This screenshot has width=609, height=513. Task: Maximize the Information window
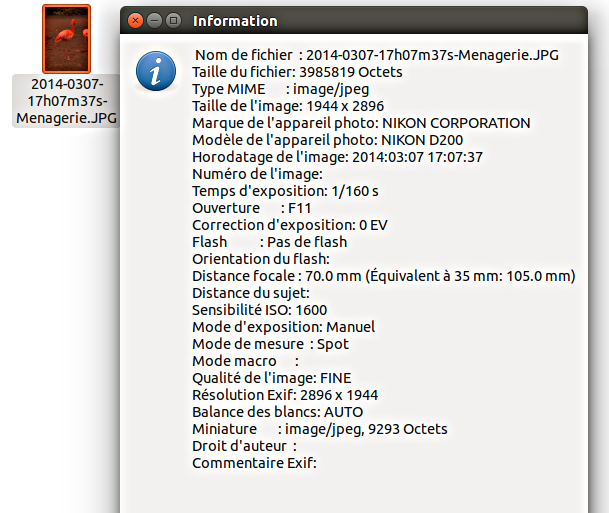point(173,20)
